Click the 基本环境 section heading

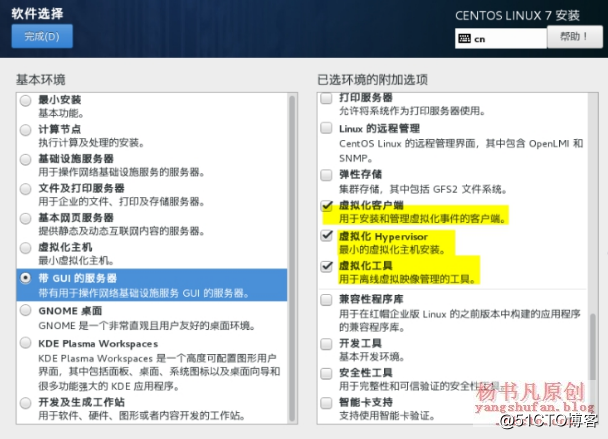41,80
